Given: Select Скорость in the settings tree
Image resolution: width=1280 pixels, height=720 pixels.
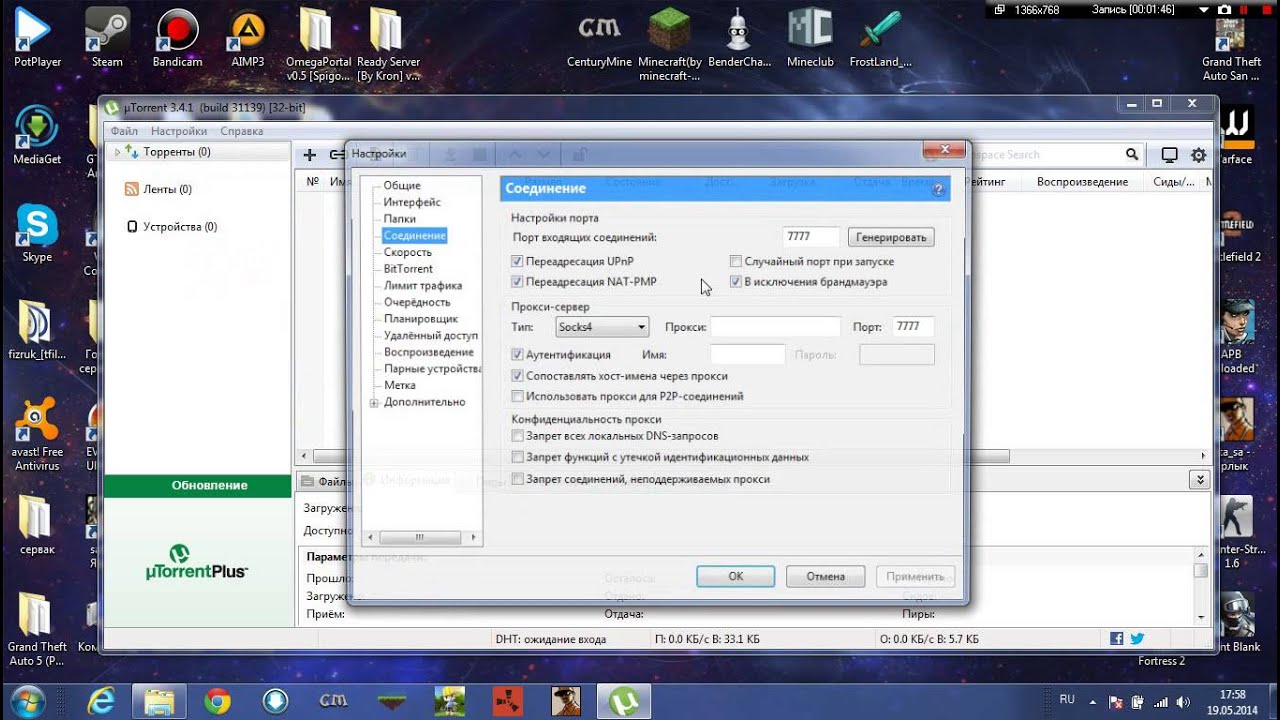Looking at the screenshot, I should [408, 252].
